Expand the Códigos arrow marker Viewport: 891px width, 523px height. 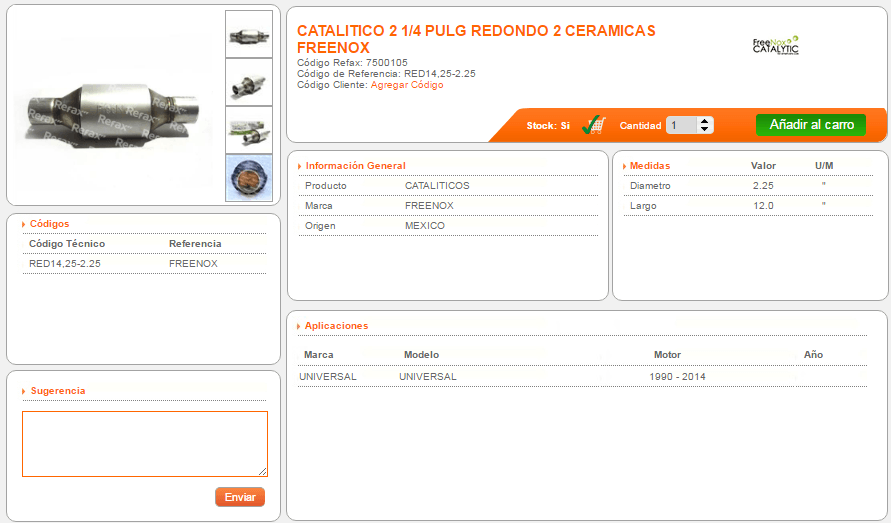(x=23, y=225)
